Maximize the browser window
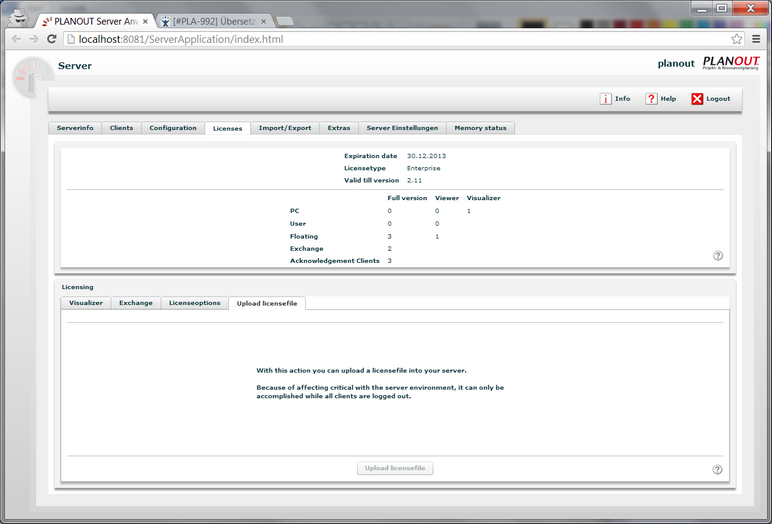 click(x=722, y=8)
